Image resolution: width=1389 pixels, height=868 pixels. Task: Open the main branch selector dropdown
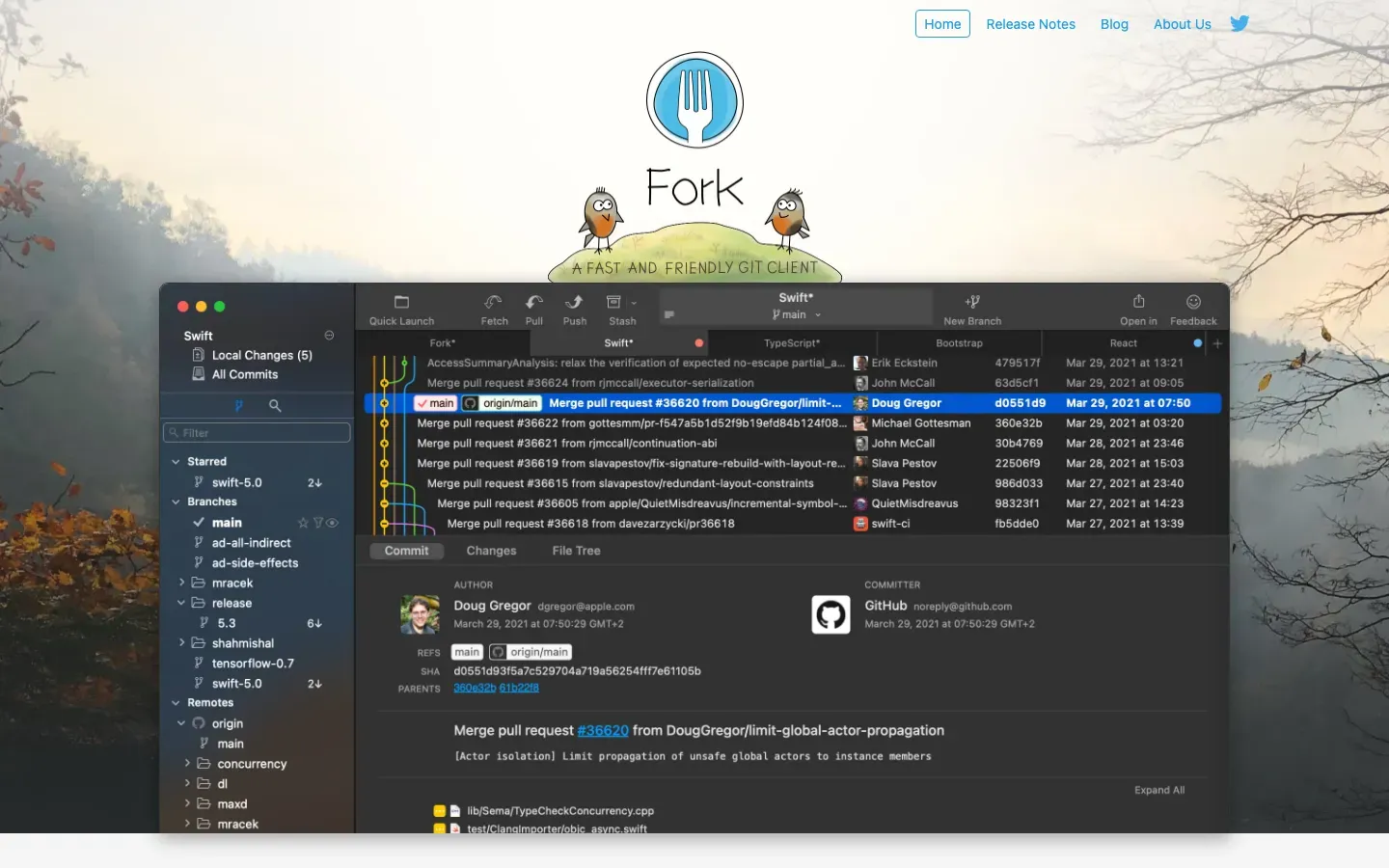(x=796, y=314)
